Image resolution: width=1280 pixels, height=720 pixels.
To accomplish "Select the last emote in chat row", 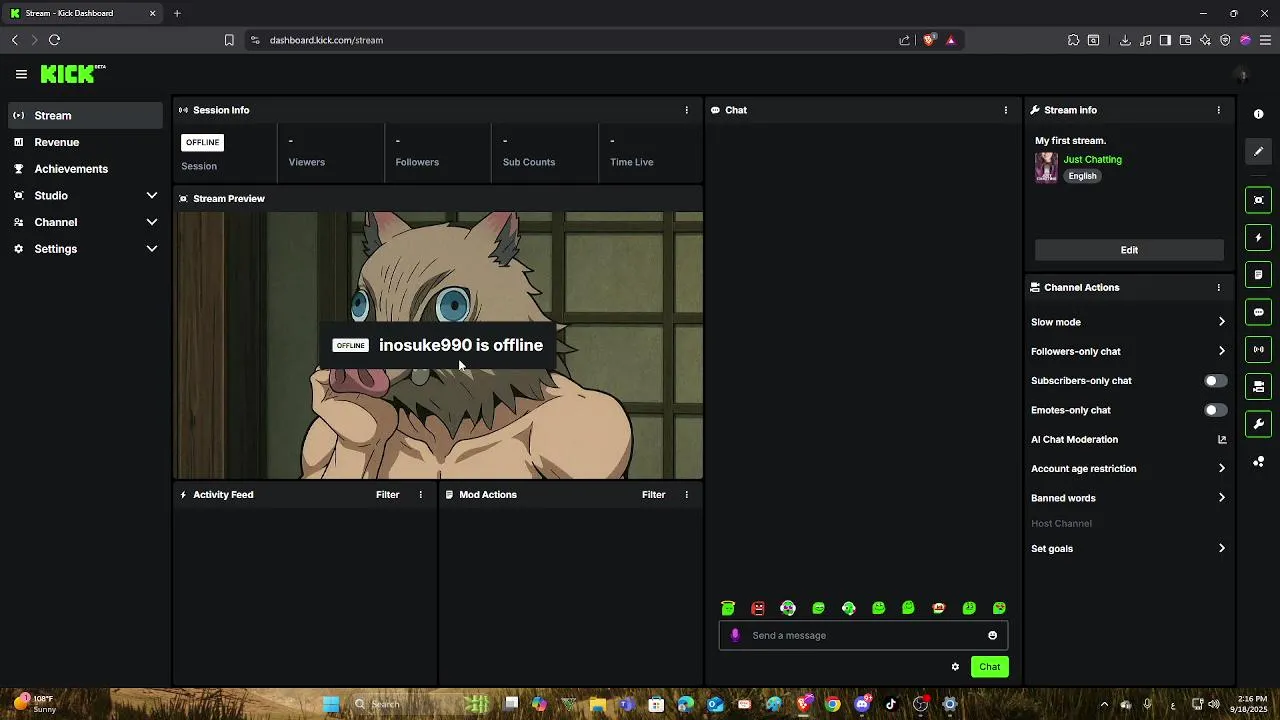I will tap(999, 608).
